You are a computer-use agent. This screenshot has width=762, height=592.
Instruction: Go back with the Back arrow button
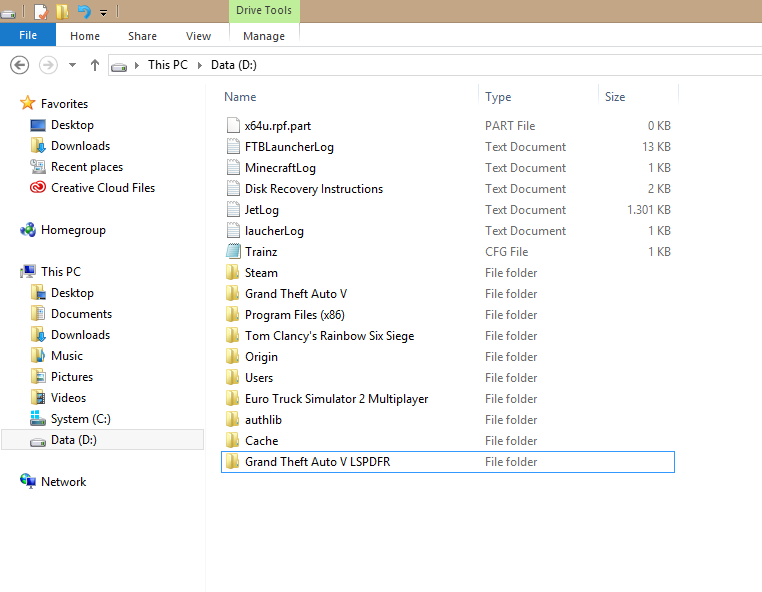19,65
